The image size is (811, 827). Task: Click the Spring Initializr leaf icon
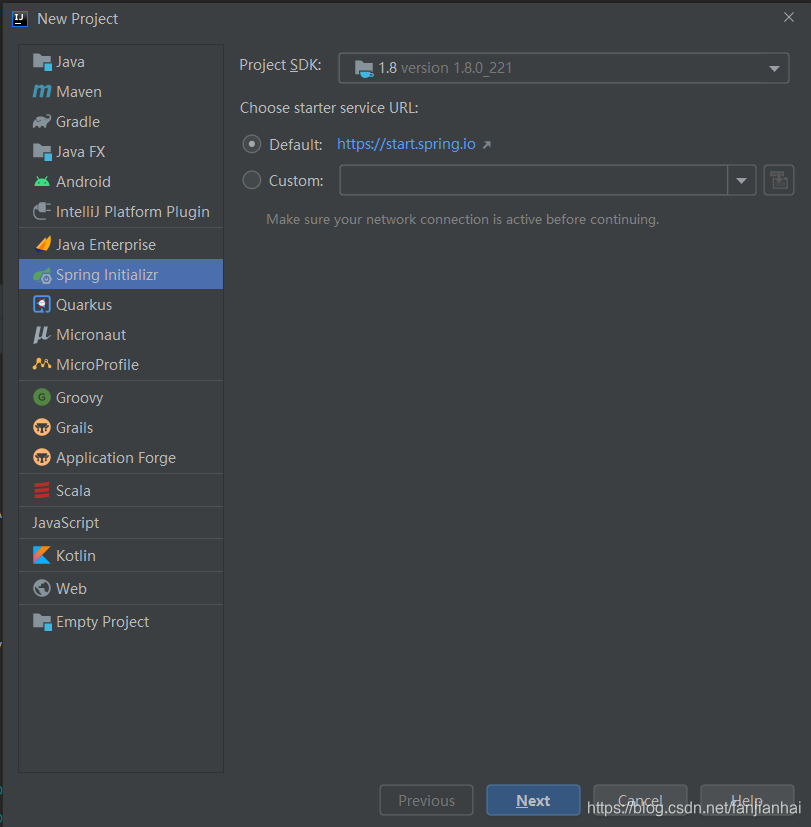click(x=42, y=275)
